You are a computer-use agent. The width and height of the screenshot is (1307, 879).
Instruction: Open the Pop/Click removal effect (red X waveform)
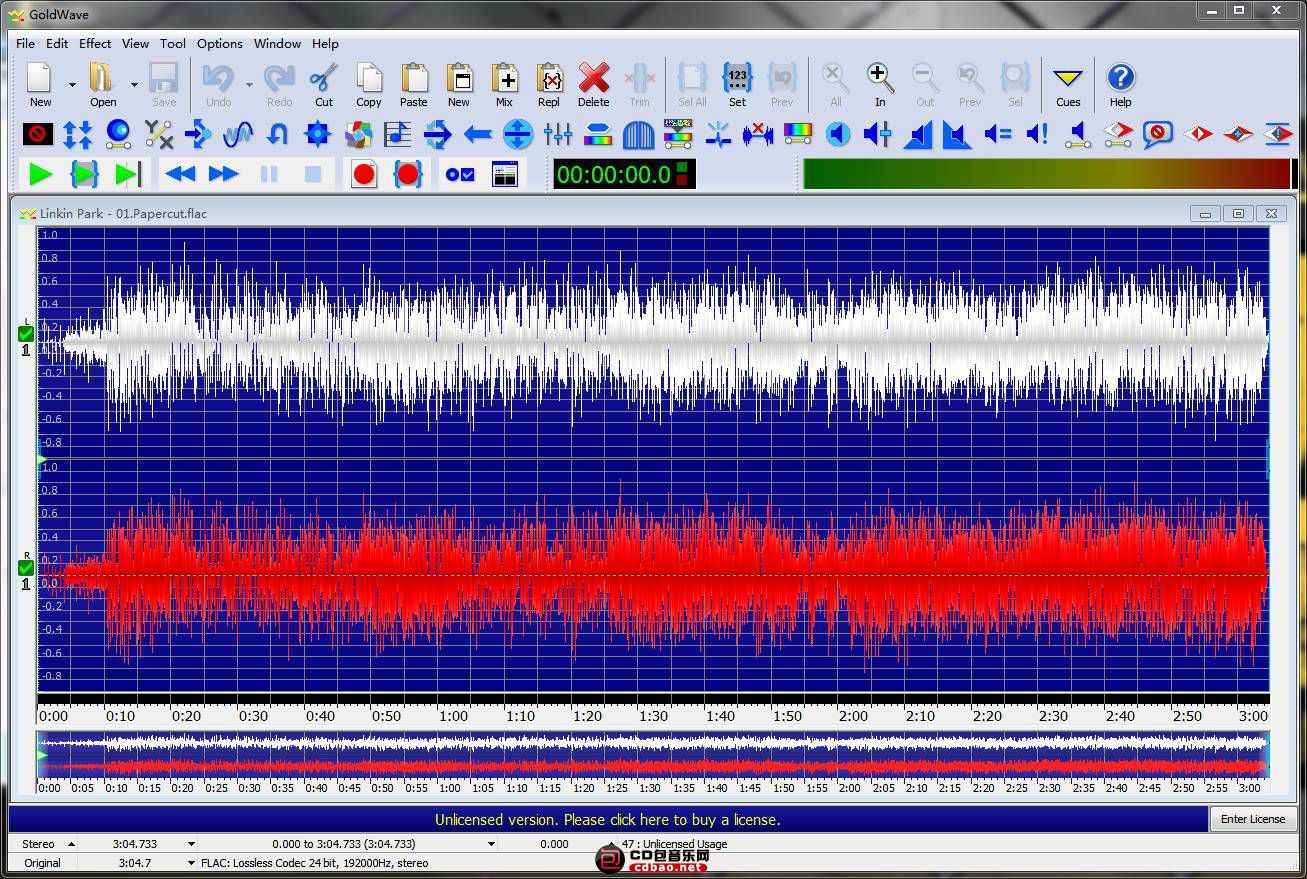pos(758,134)
